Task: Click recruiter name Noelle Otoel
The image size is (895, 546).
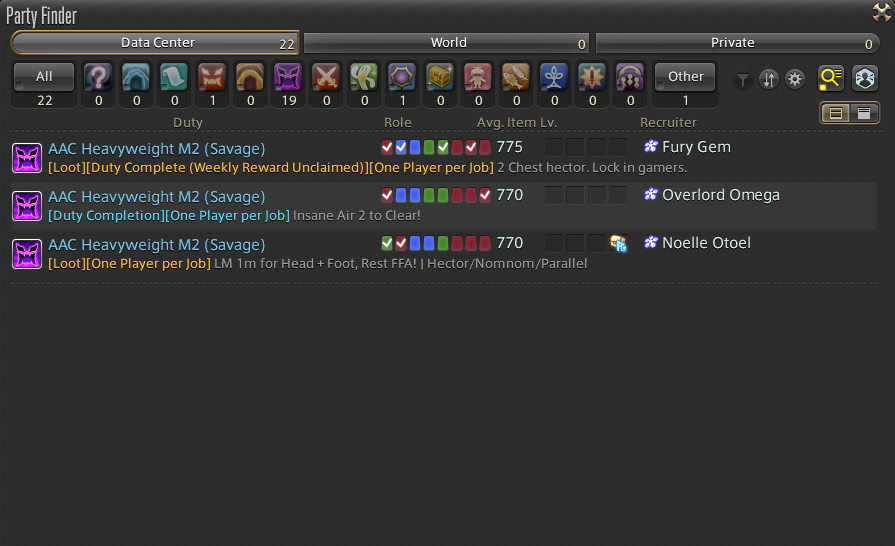Action: point(706,243)
